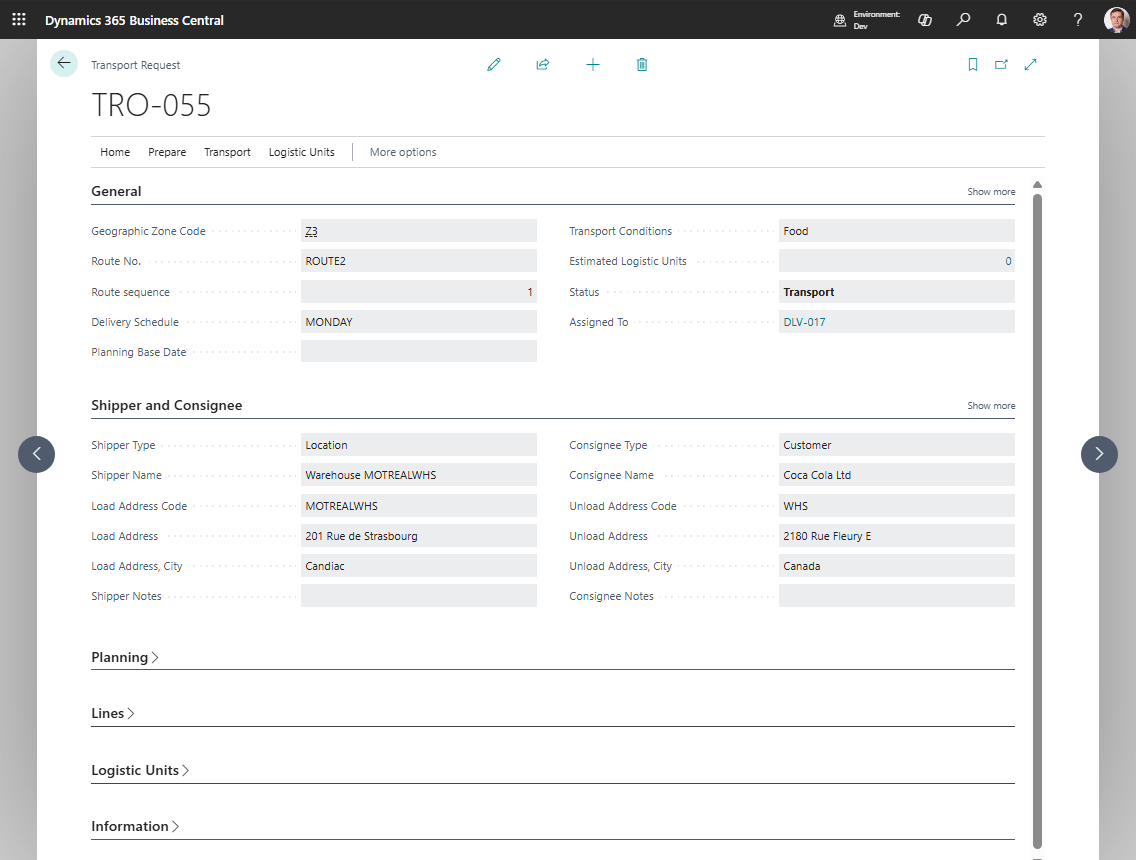Collapse the General section header
This screenshot has height=860, width=1136.
point(116,191)
